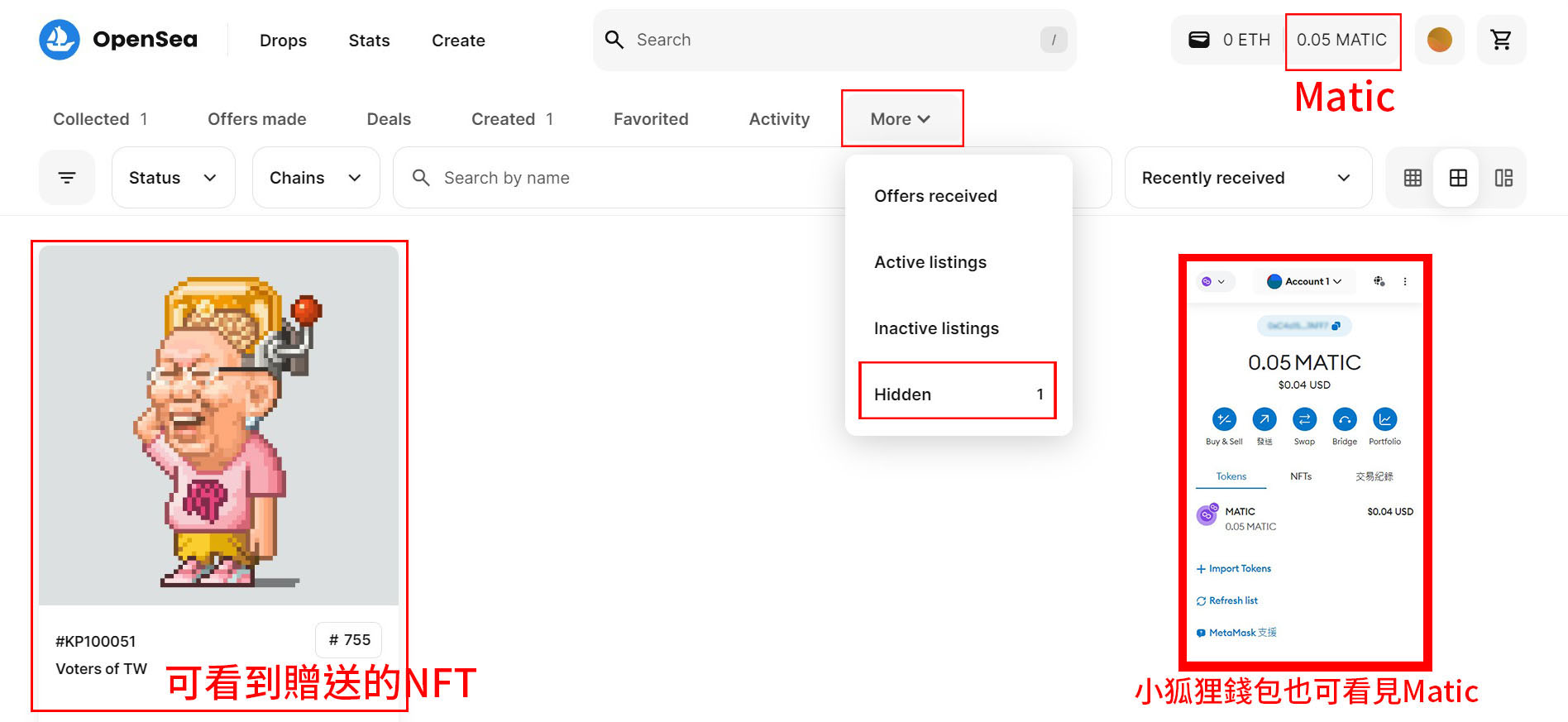Open MetaMask Tokens tab
Viewport: 1568px width, 722px height.
click(1231, 476)
